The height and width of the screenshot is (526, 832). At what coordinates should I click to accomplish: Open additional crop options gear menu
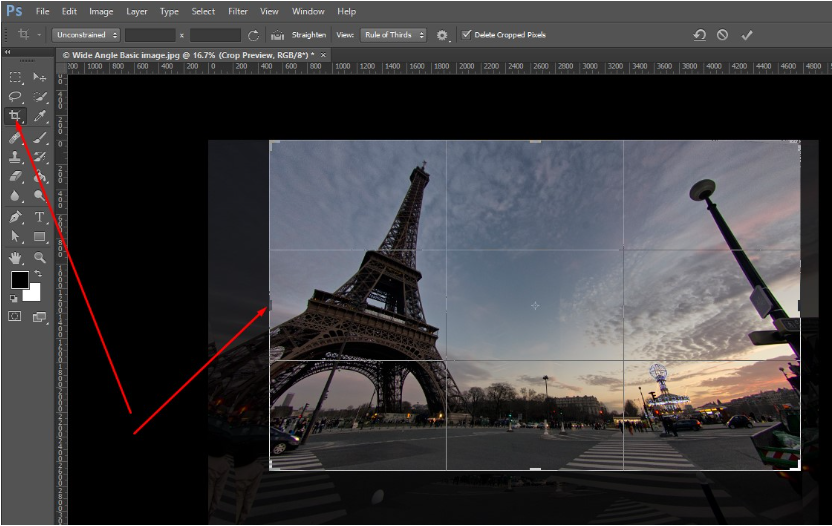(x=442, y=35)
